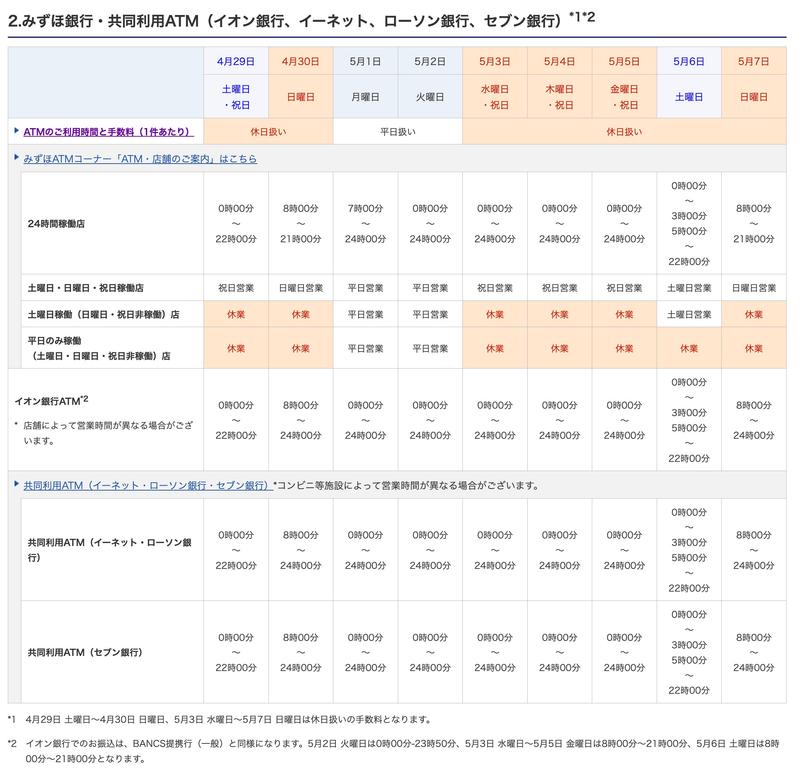Click the 木曜日・祝日 weekday cell
This screenshot has height=768, width=800.
coord(560,97)
